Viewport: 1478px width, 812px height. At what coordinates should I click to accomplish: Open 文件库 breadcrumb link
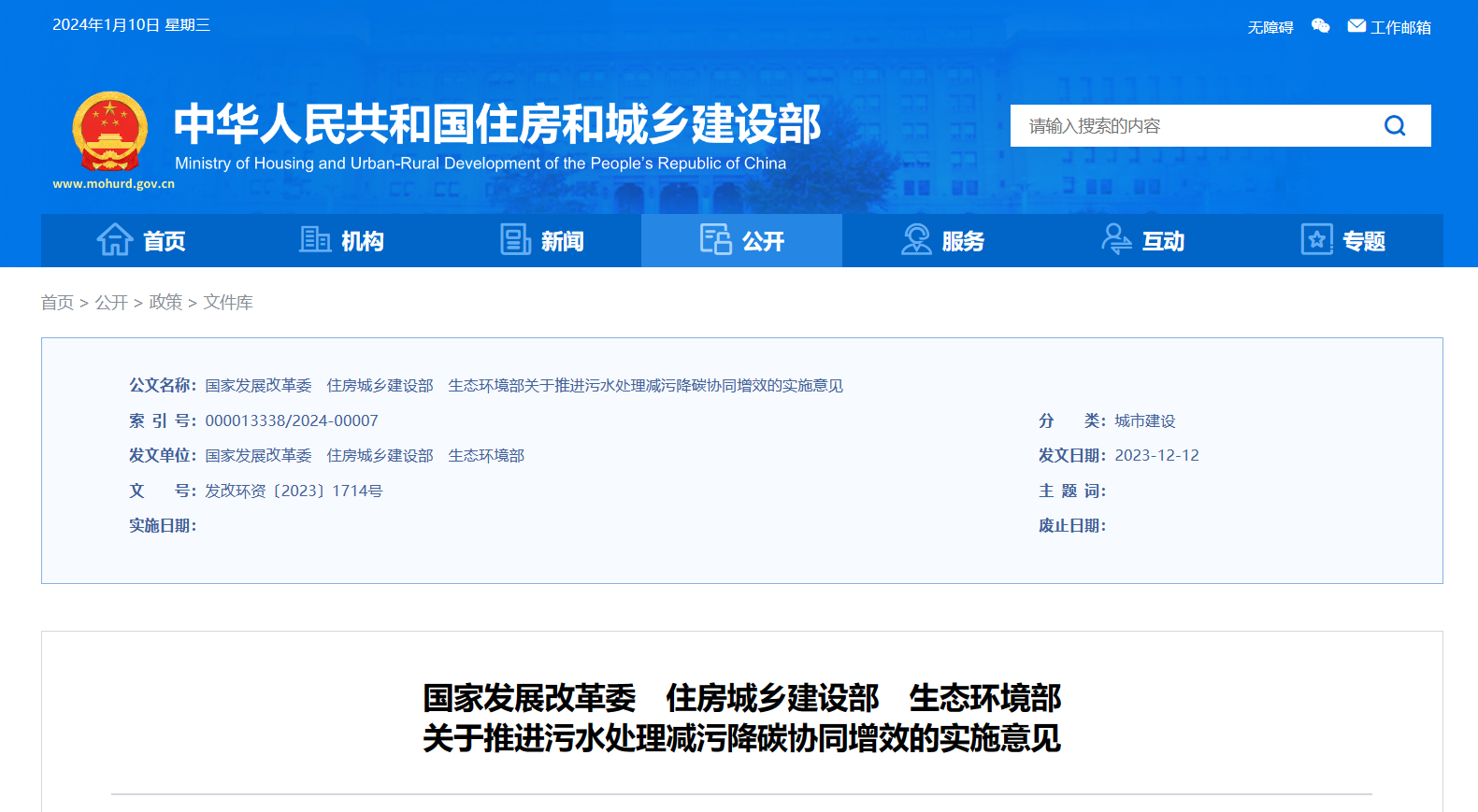[x=228, y=303]
